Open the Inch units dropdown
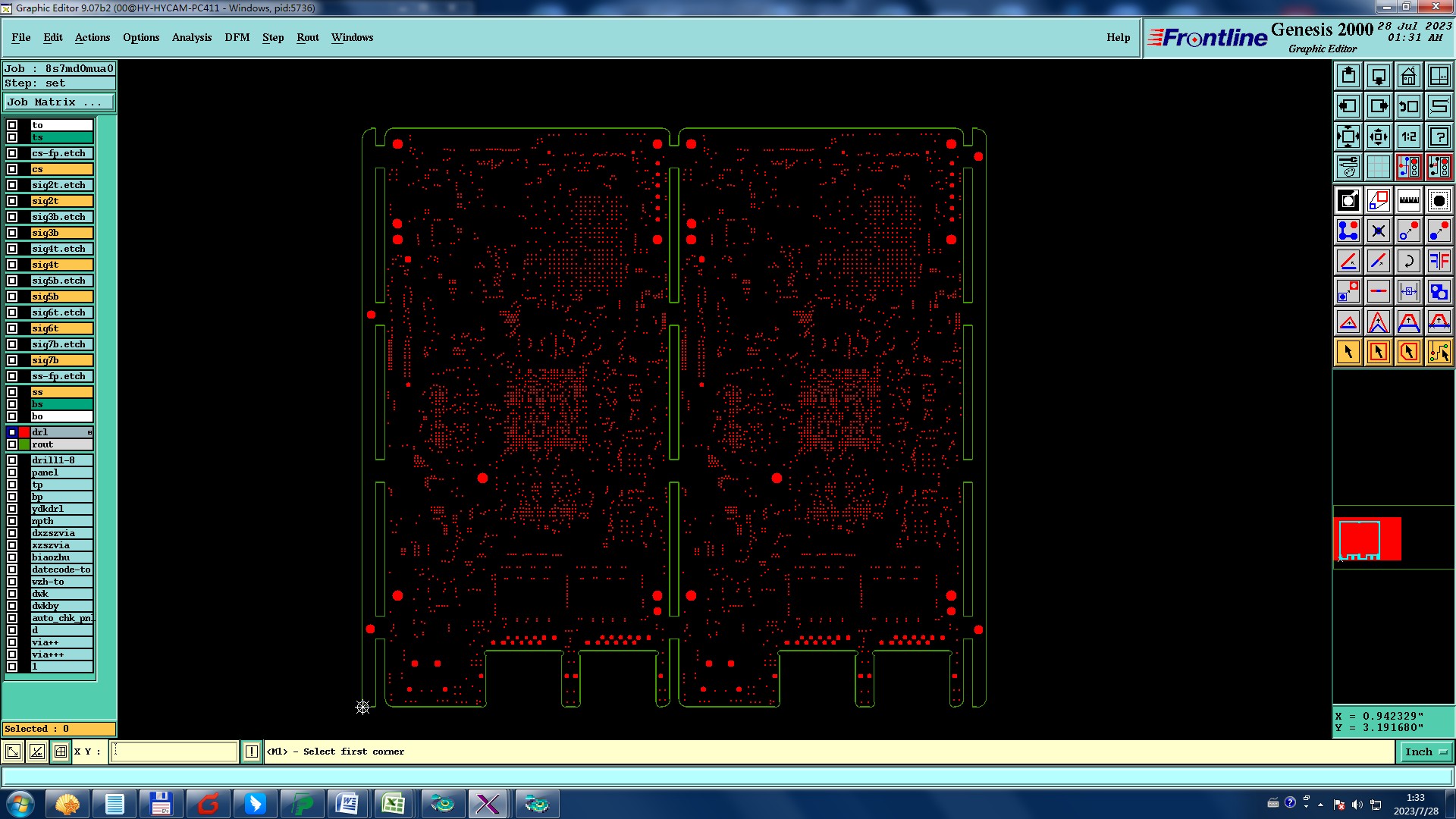The width and height of the screenshot is (1456, 819). tap(1426, 752)
